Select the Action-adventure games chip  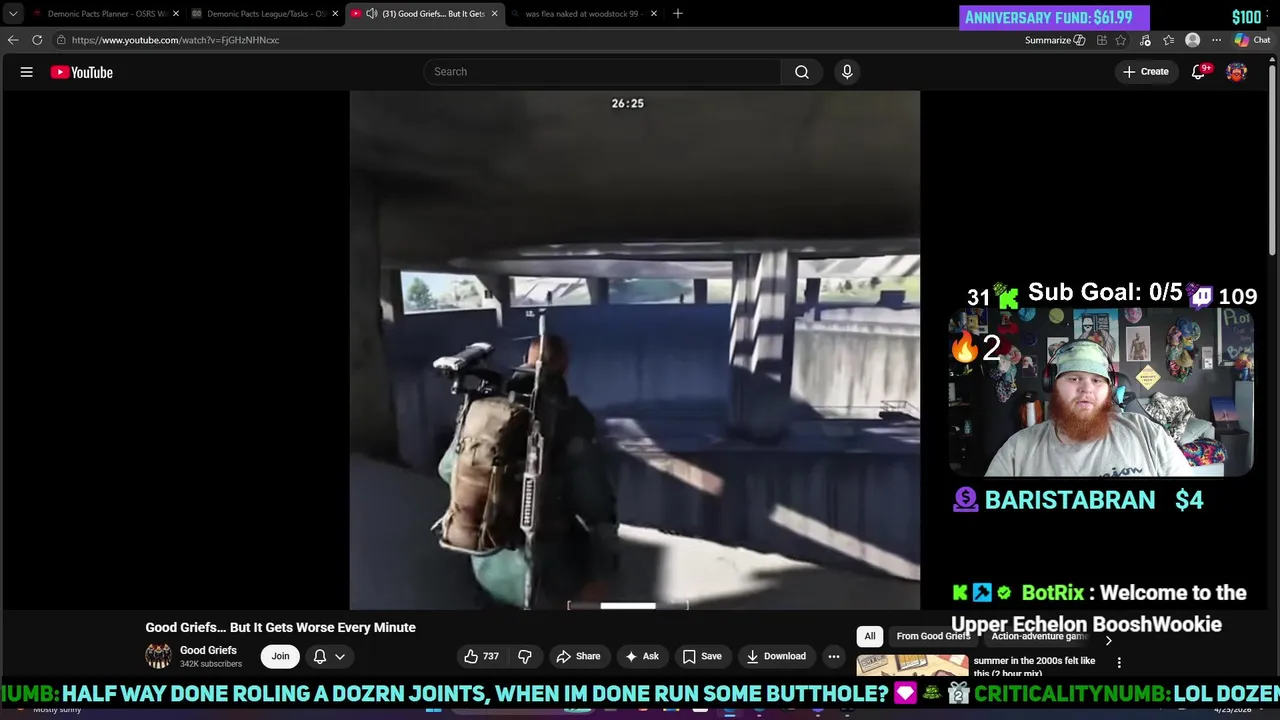(x=1039, y=636)
